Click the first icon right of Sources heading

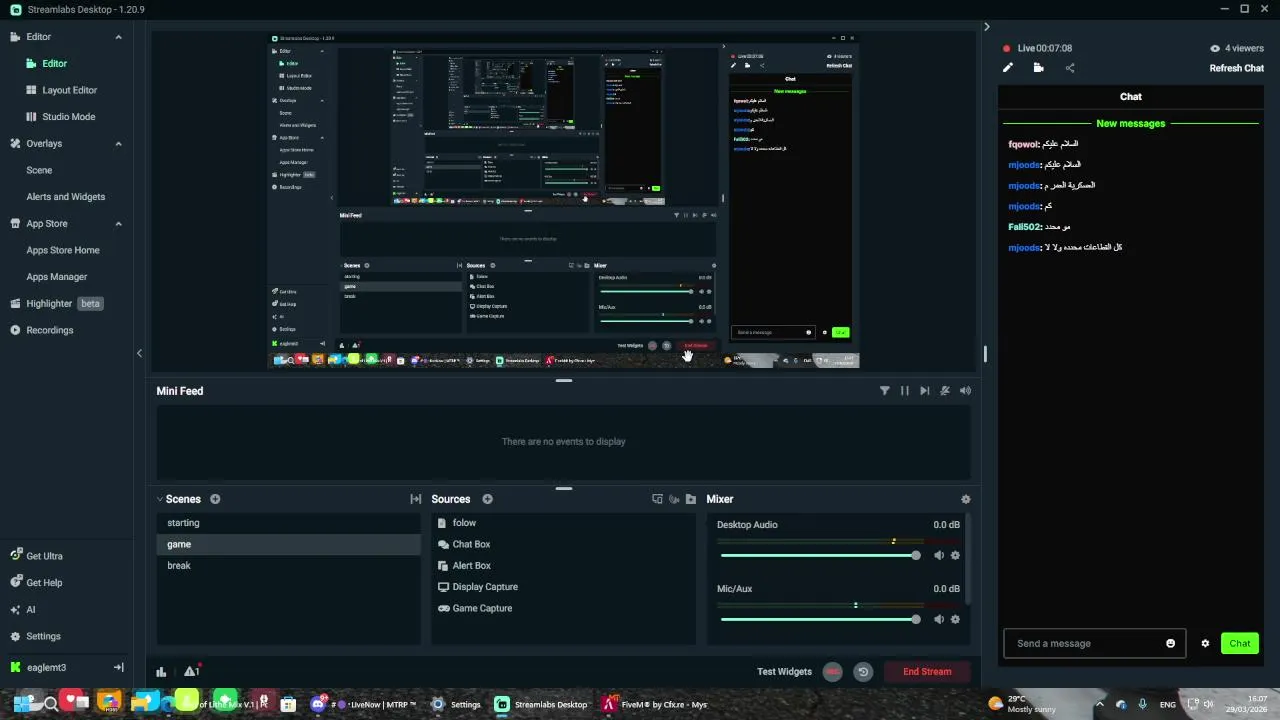click(657, 499)
